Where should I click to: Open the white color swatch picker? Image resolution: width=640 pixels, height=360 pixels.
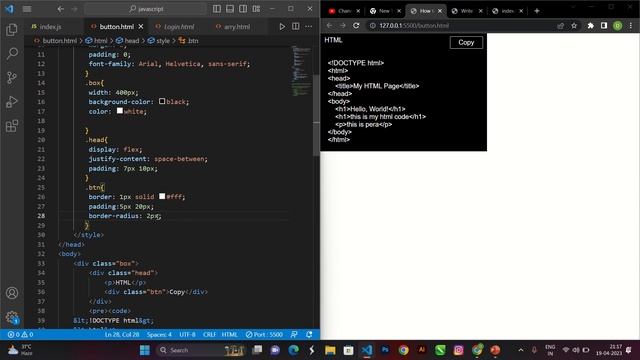pos(120,111)
